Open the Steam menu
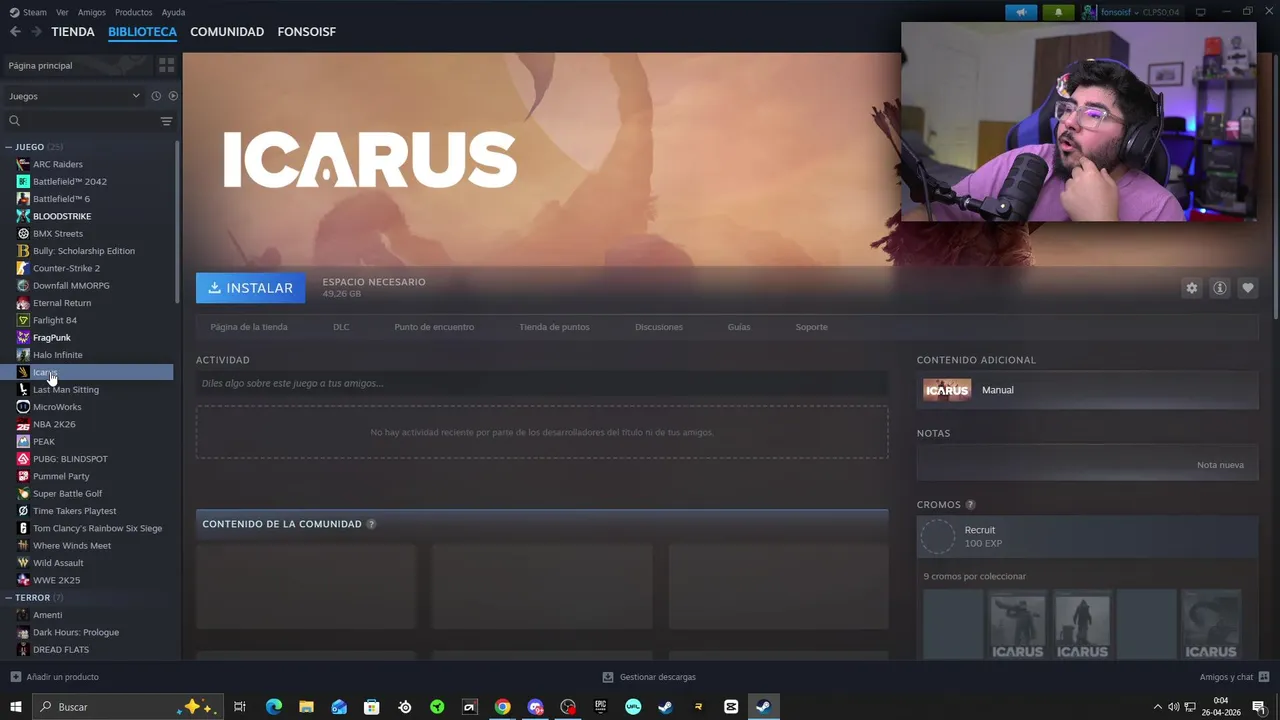Screen dimensions: 1280x720 (x=28, y=12)
